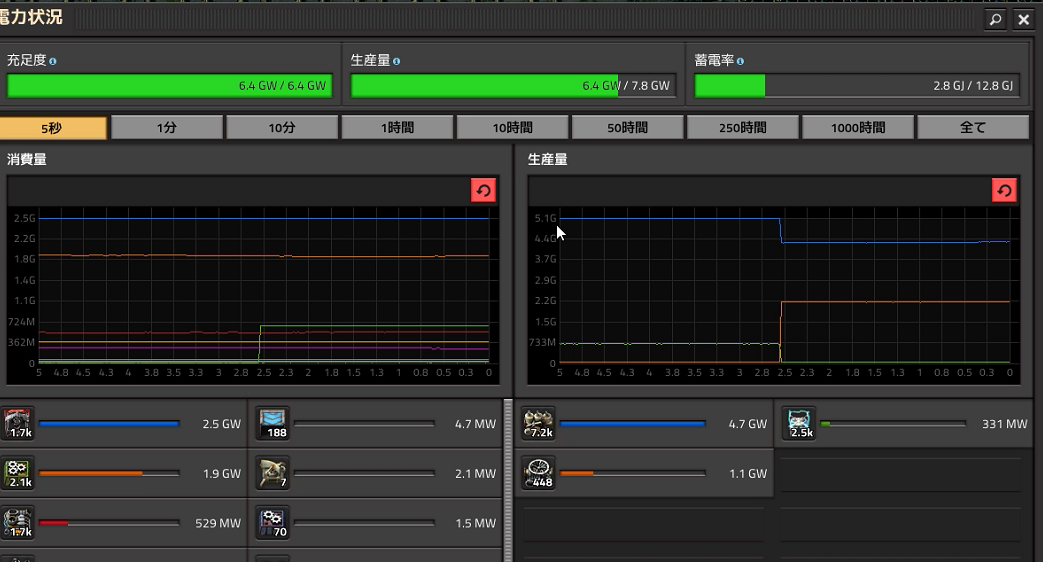Close the 電力状況 window

coord(1024,19)
